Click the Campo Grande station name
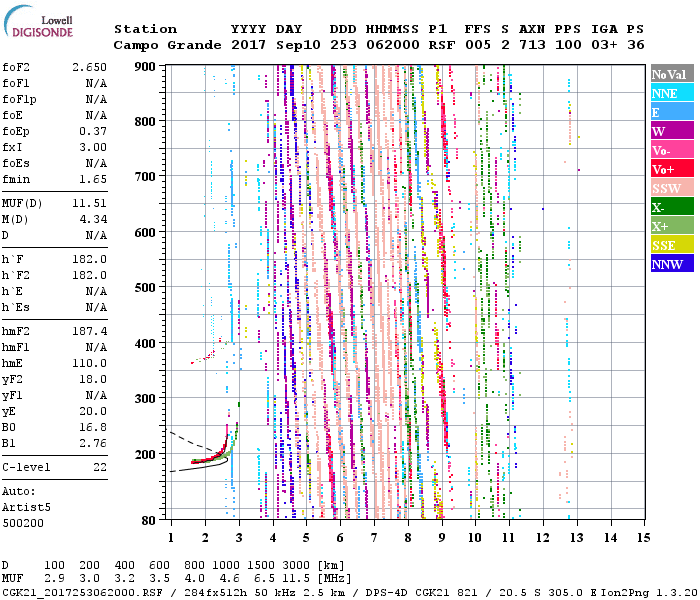This screenshot has height=600, width=700. (x=160, y=45)
